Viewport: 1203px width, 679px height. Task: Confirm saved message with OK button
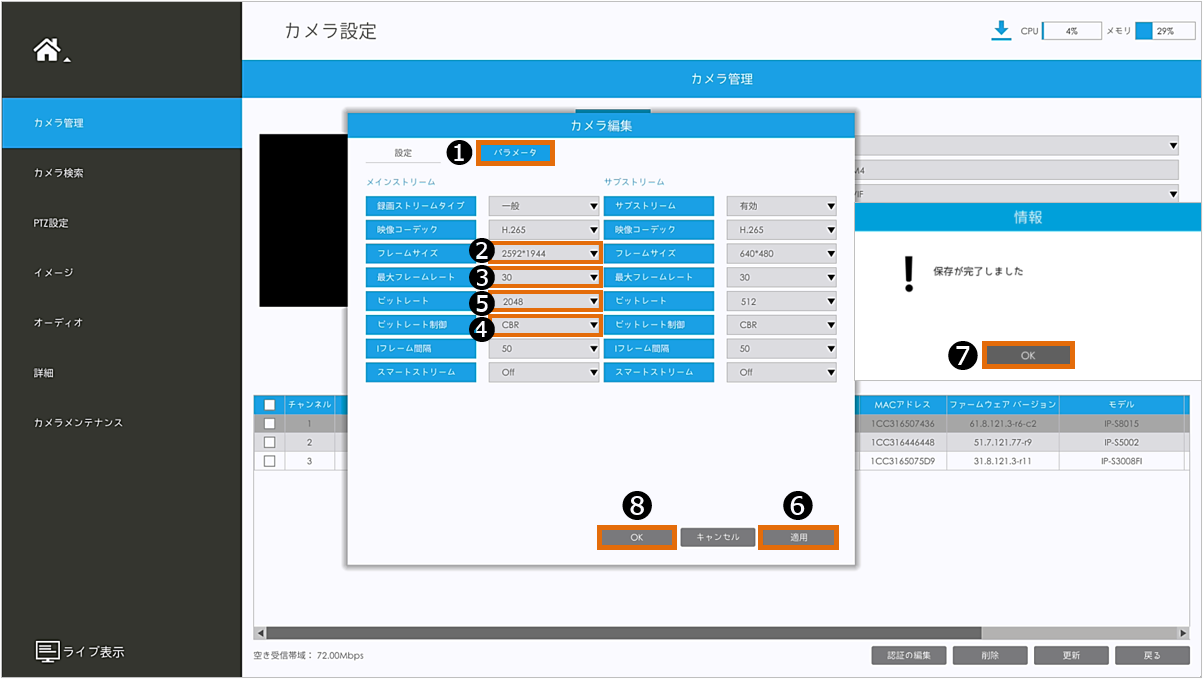coord(1028,355)
